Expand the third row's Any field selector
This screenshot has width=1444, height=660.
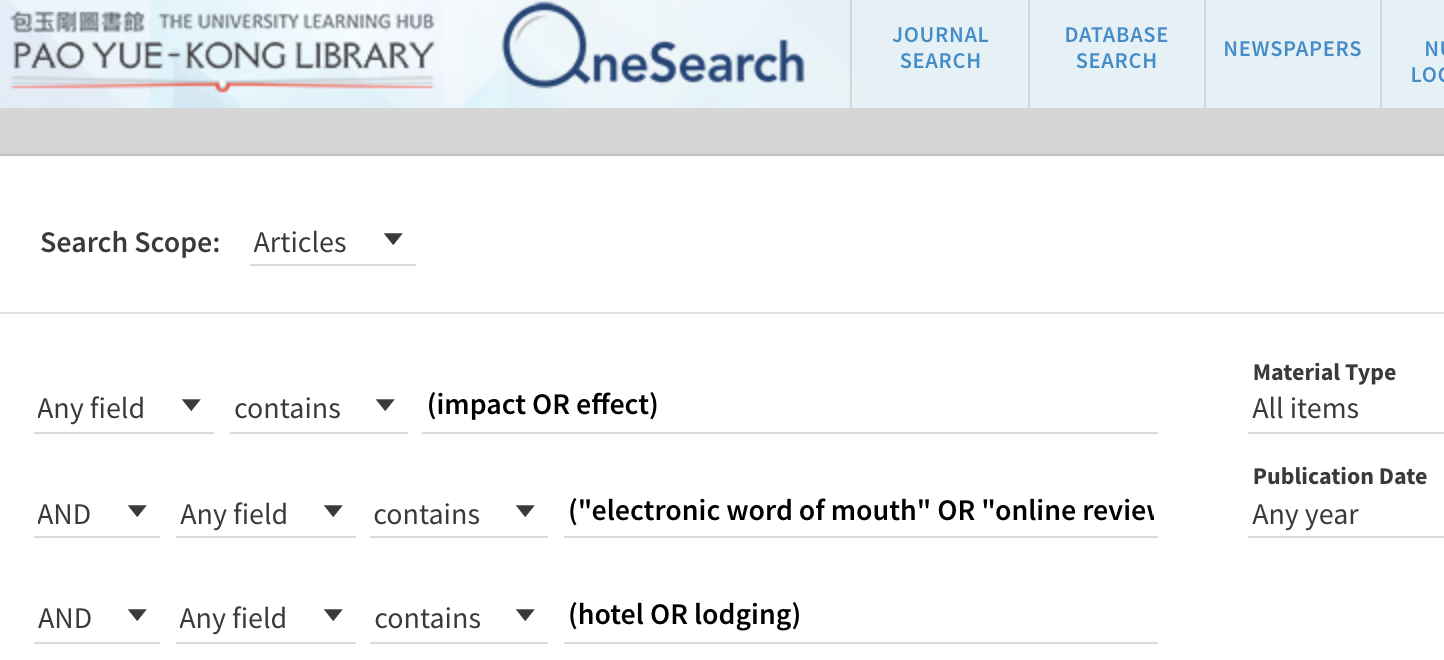(x=265, y=618)
